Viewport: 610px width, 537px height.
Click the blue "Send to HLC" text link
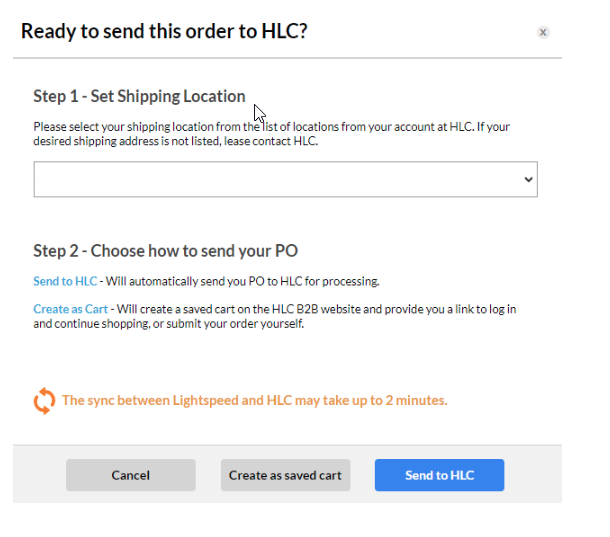coord(65,281)
